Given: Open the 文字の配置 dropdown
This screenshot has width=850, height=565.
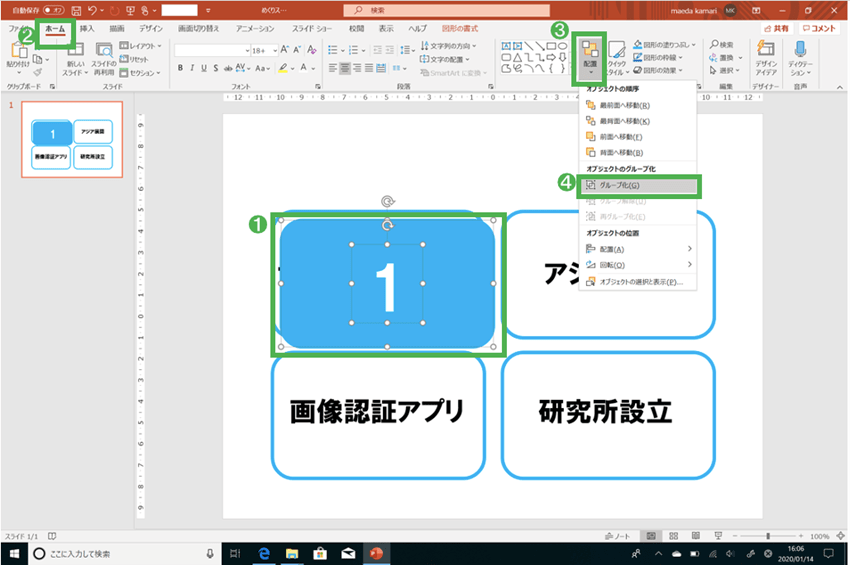Looking at the screenshot, I should coord(445,59).
